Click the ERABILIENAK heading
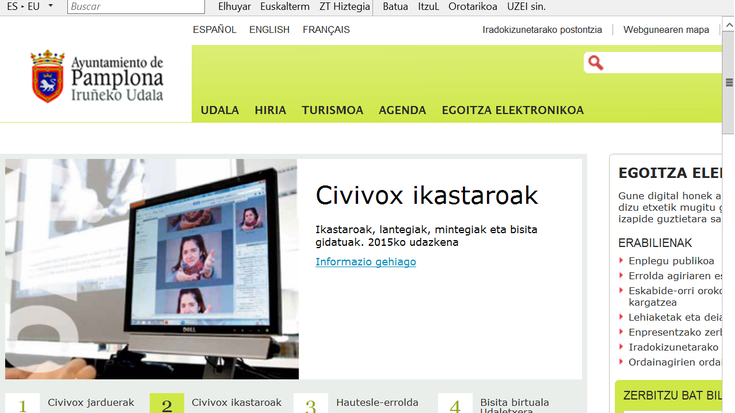Screen dimensions: 735x413 [655, 243]
